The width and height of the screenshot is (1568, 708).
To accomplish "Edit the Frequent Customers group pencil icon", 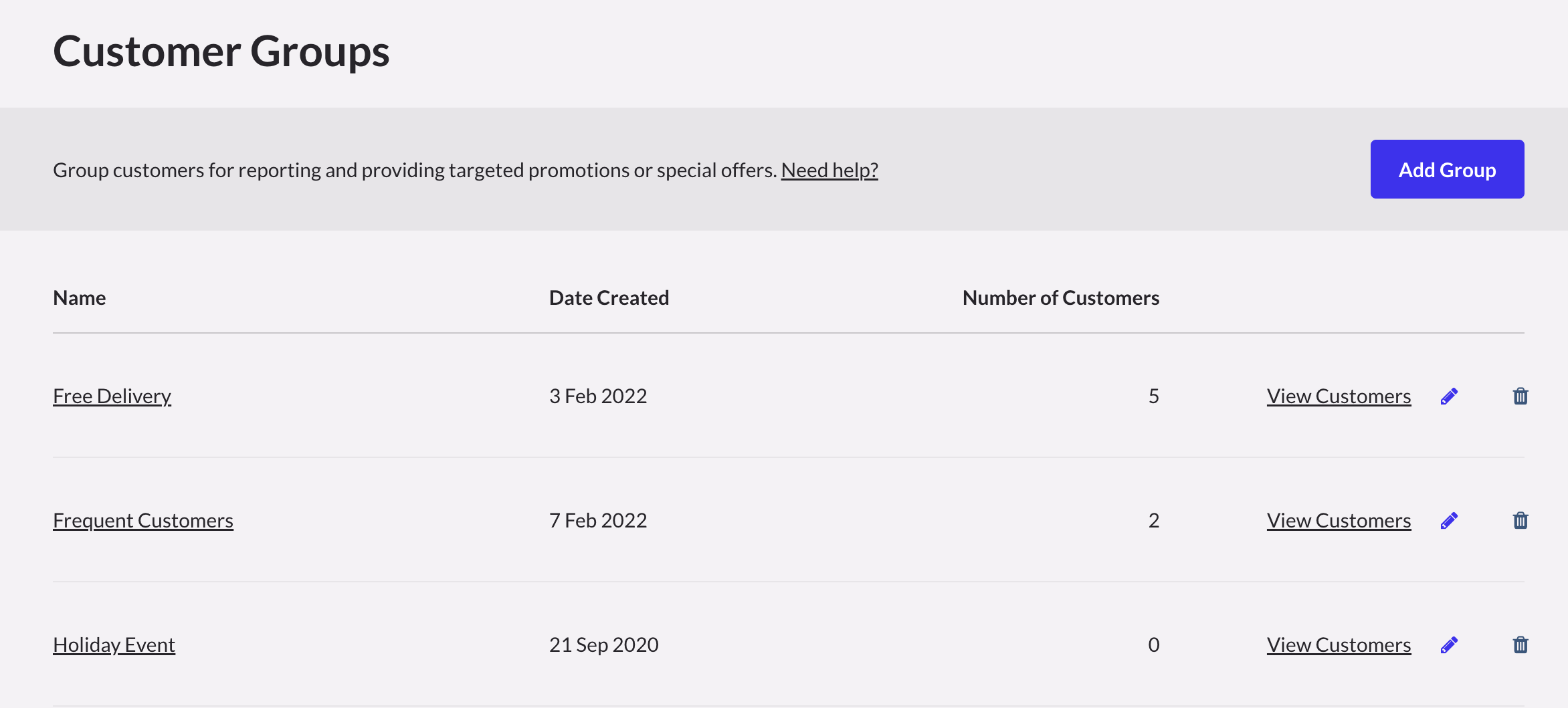I will pos(1449,521).
